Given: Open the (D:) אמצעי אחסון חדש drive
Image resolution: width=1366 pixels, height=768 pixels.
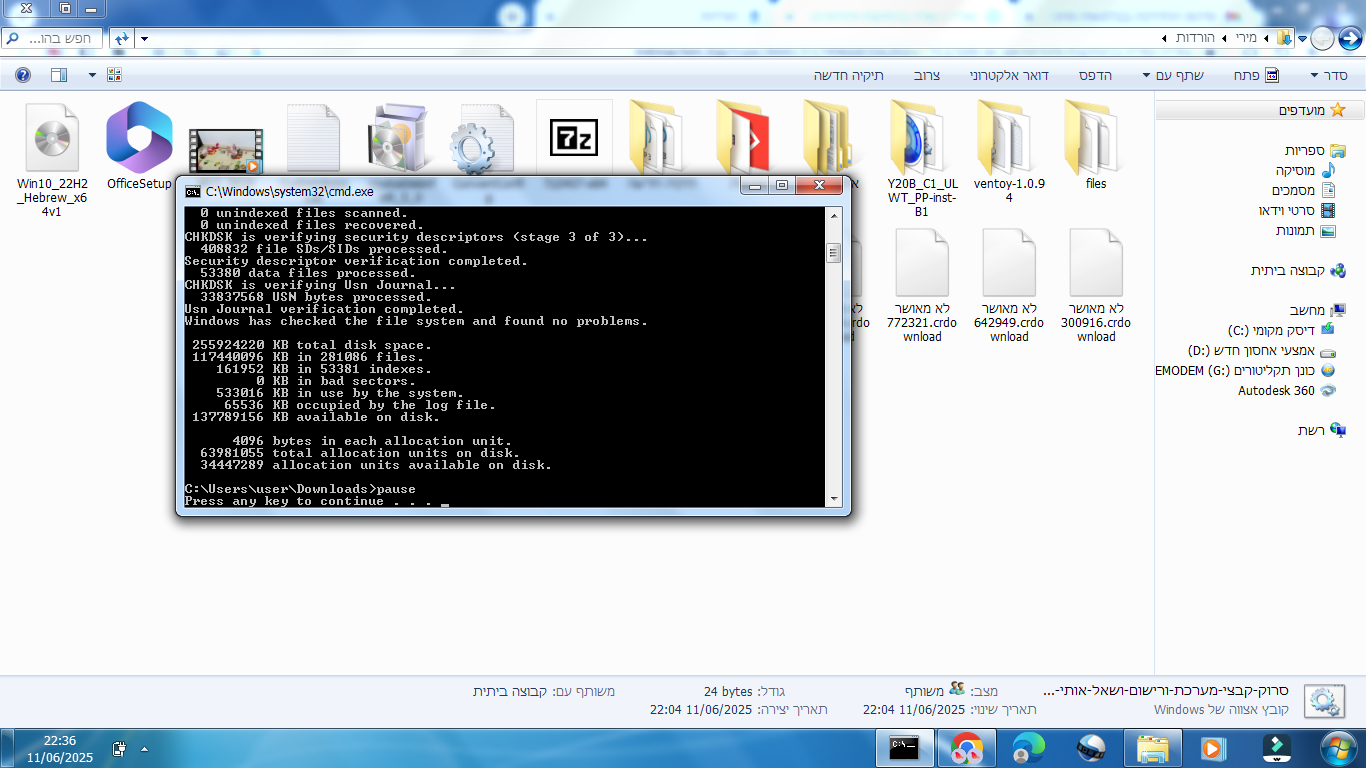Looking at the screenshot, I should click(x=1261, y=351).
